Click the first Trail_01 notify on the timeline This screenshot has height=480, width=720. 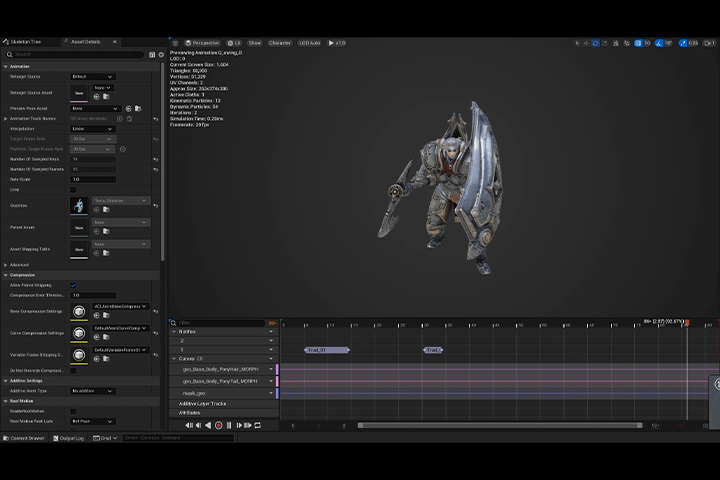(327, 350)
